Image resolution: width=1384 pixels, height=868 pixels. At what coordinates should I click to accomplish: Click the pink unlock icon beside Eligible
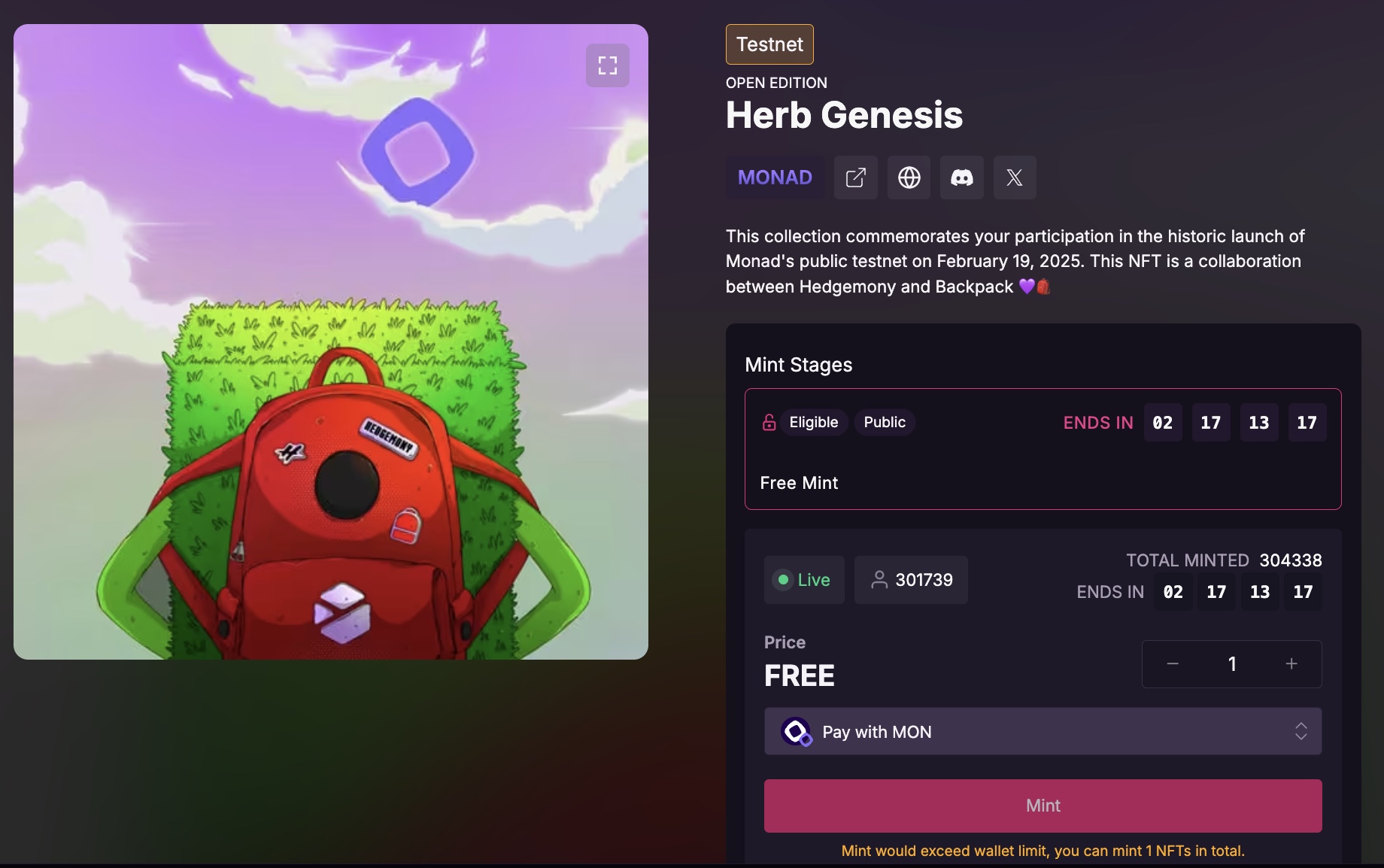pyautogui.click(x=769, y=422)
